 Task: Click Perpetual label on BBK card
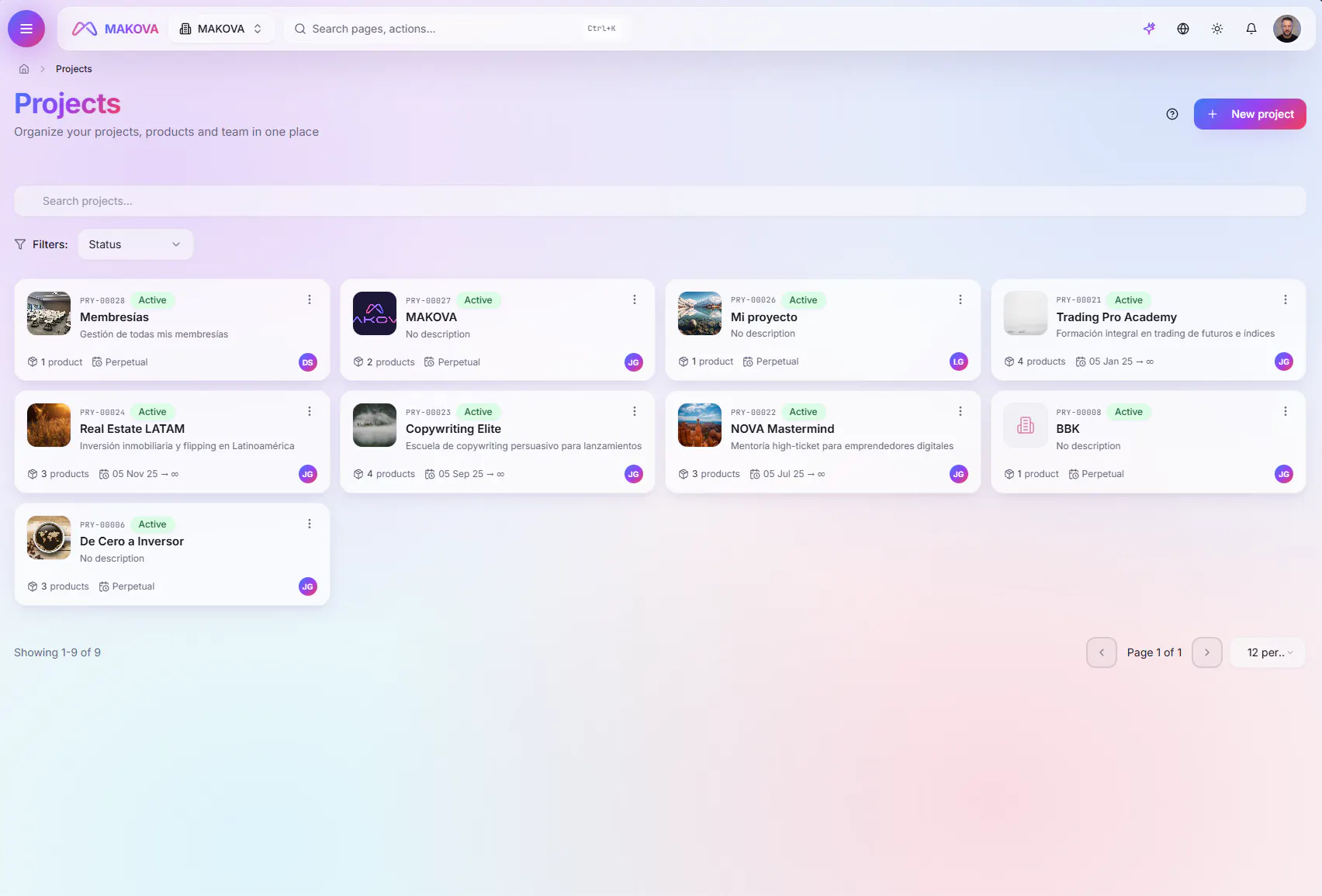1096,474
